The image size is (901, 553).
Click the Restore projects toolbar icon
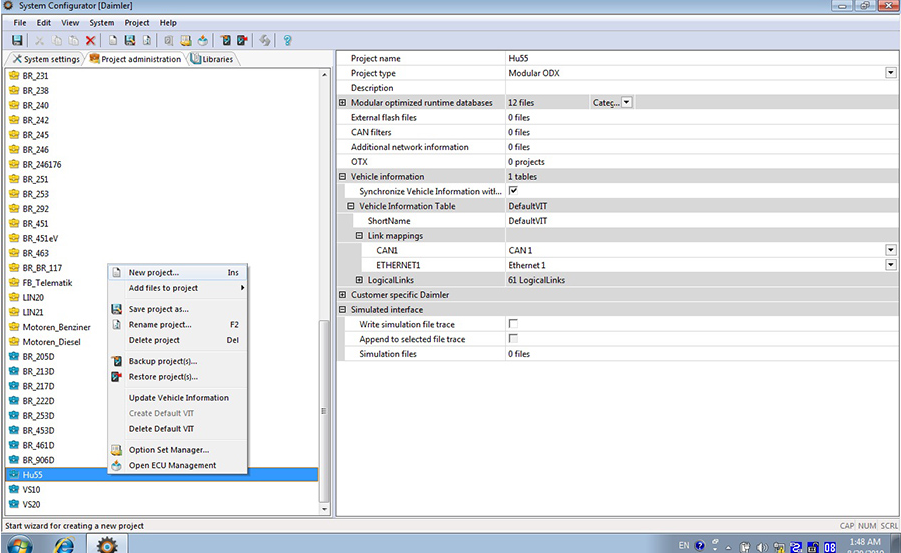click(x=242, y=40)
